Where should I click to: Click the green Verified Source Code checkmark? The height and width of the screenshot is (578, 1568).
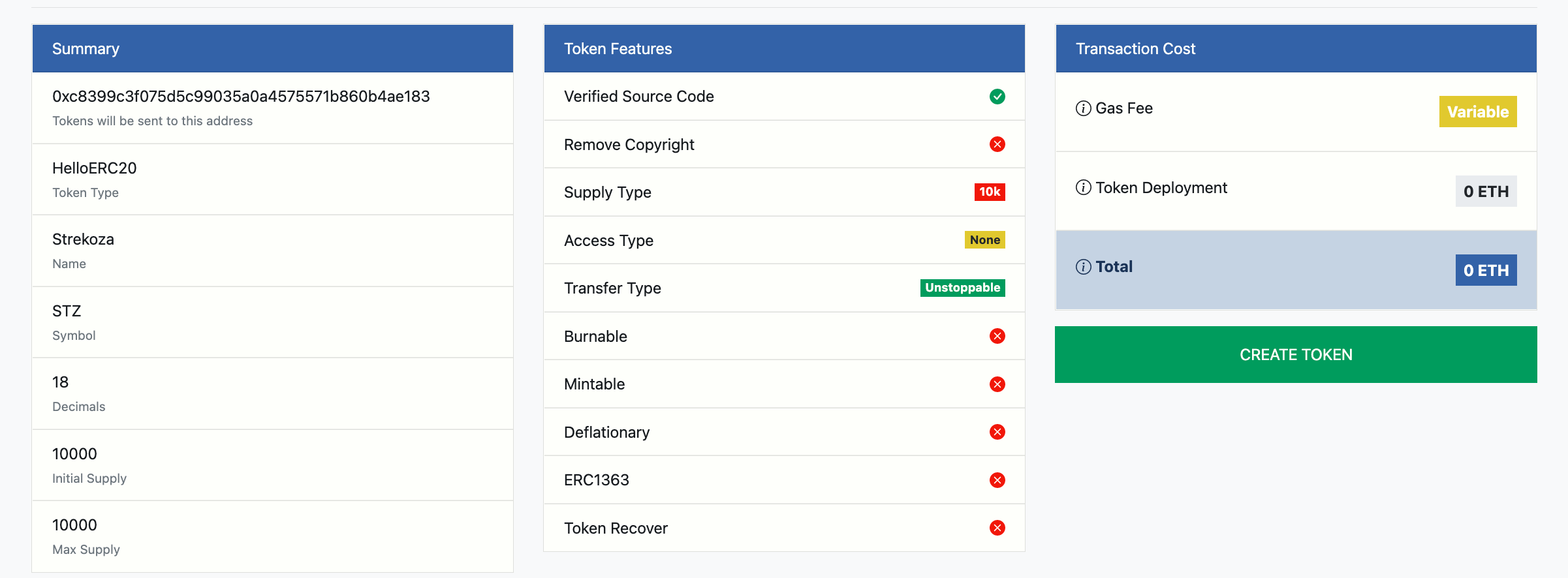(997, 97)
